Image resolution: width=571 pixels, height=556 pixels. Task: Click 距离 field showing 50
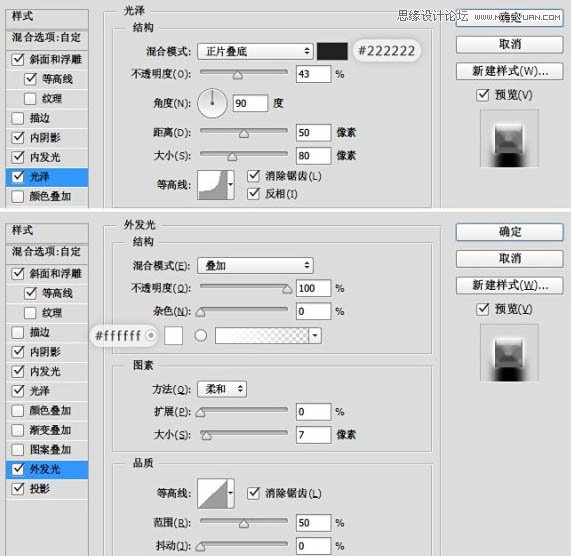(x=314, y=133)
